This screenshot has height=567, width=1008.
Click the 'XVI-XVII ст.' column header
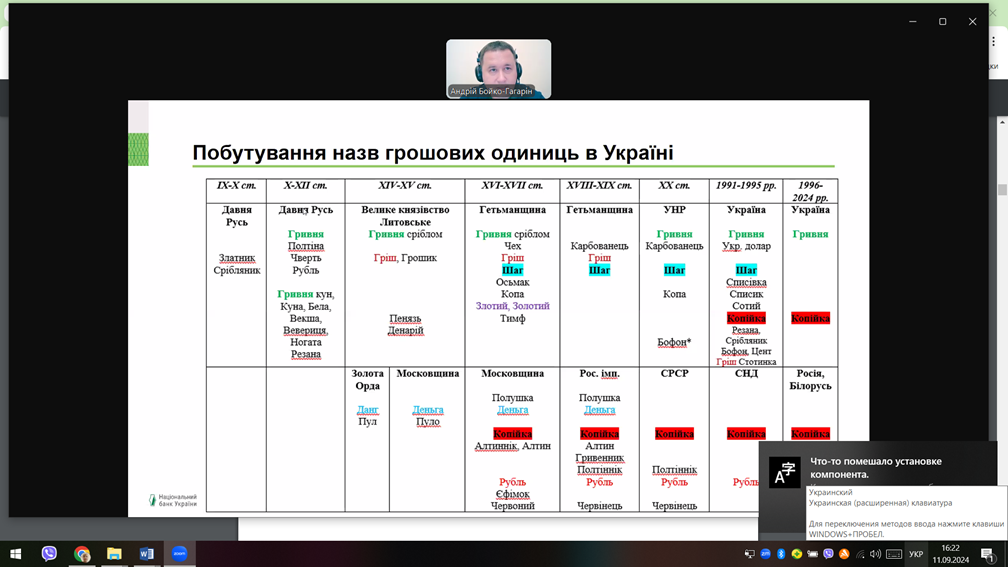pyautogui.click(x=512, y=185)
